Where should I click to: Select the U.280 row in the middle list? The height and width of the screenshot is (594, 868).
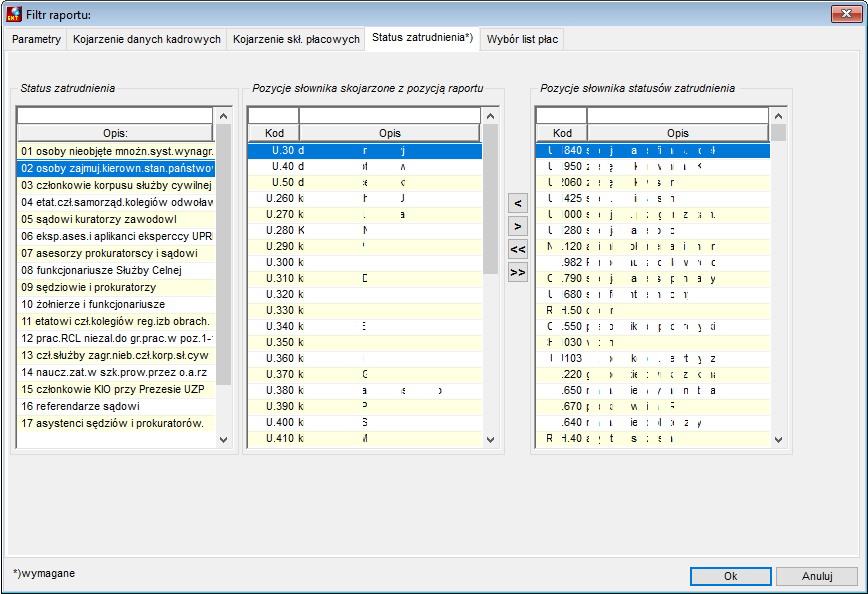click(x=365, y=230)
